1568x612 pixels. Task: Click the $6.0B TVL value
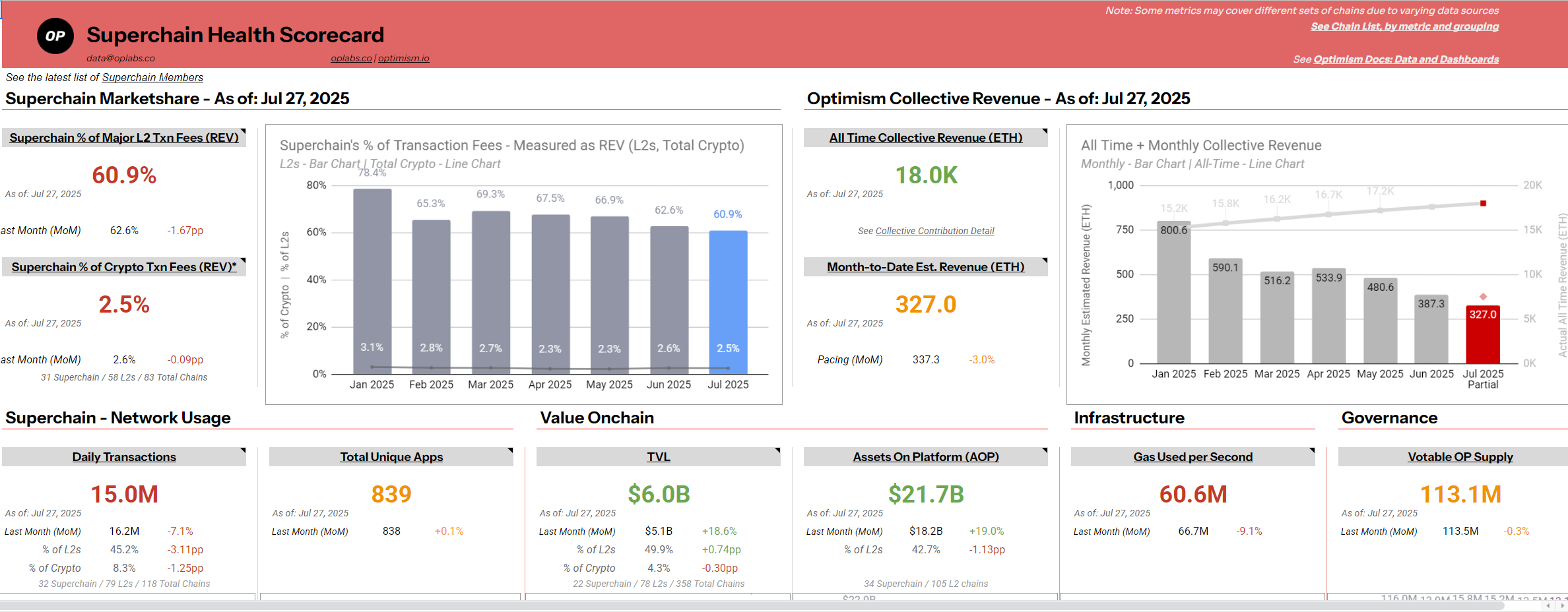click(659, 494)
